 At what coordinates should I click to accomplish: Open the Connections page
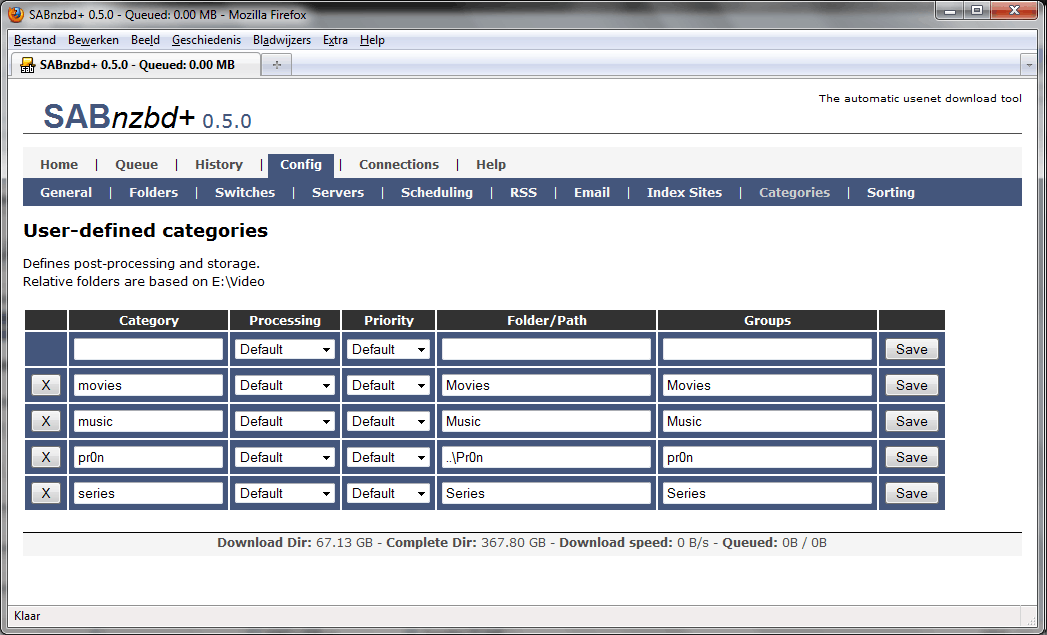click(399, 164)
